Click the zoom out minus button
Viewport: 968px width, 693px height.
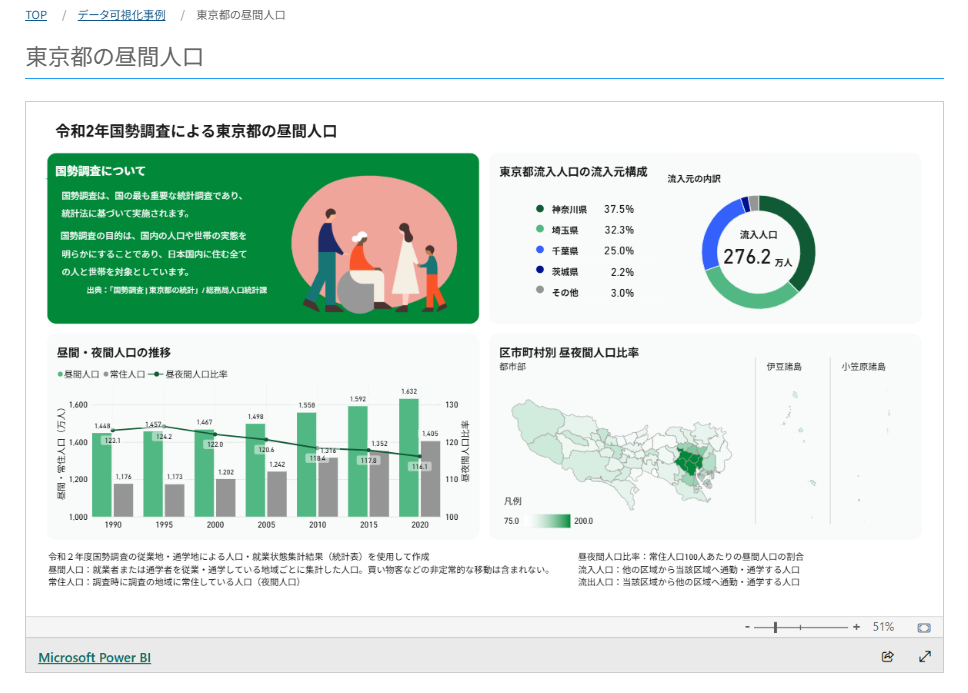point(747,627)
